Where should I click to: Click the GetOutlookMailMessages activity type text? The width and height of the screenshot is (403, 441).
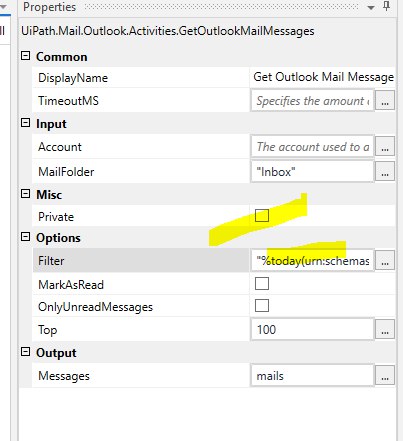coord(168,31)
